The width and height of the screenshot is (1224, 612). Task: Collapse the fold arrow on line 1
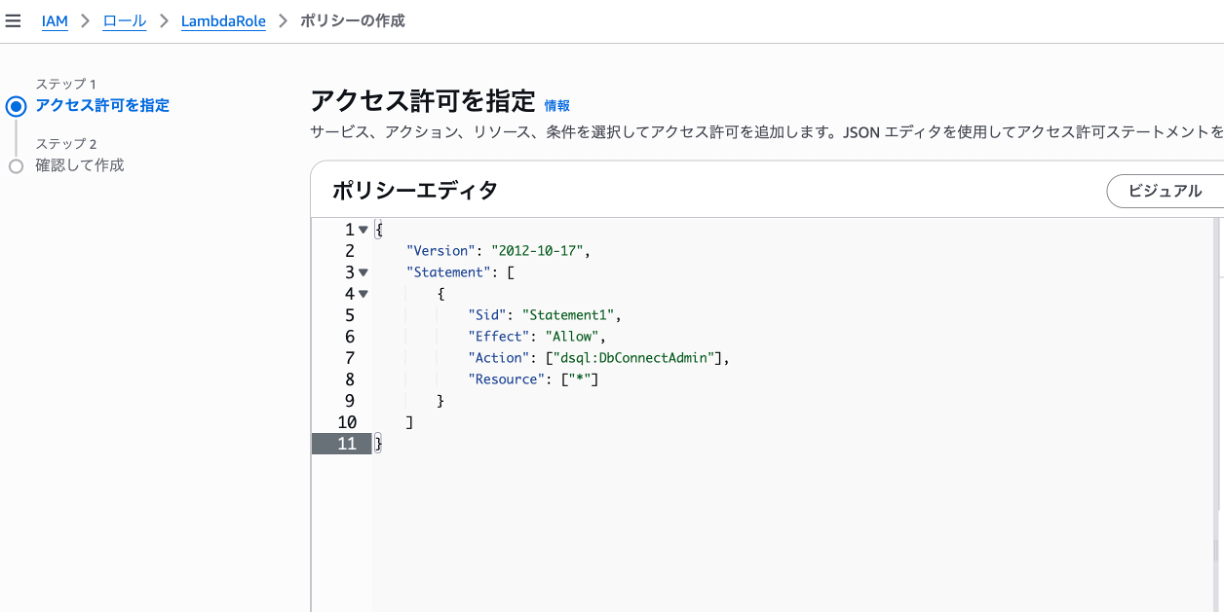(x=363, y=230)
